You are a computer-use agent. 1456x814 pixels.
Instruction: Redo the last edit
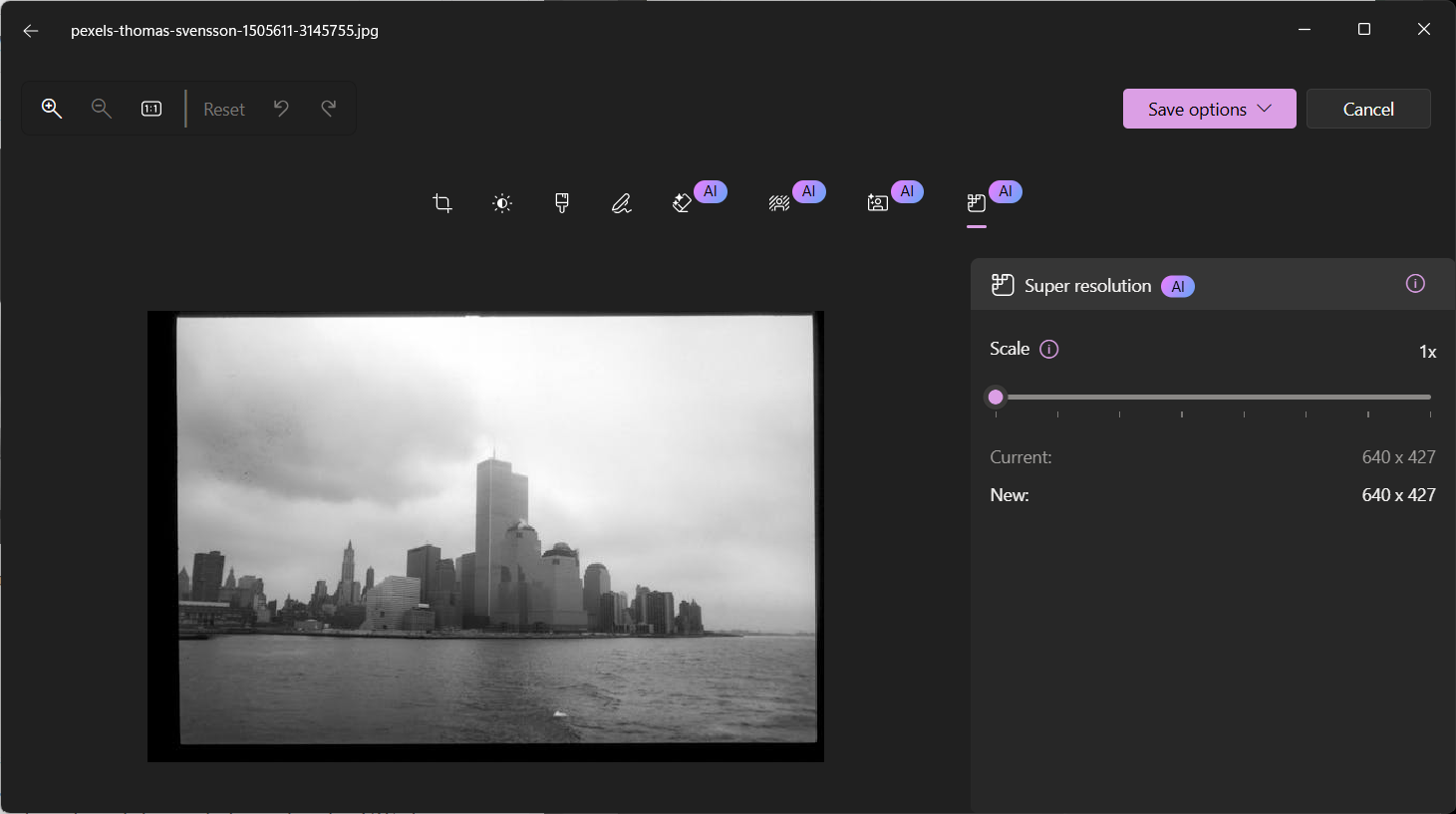tap(329, 109)
